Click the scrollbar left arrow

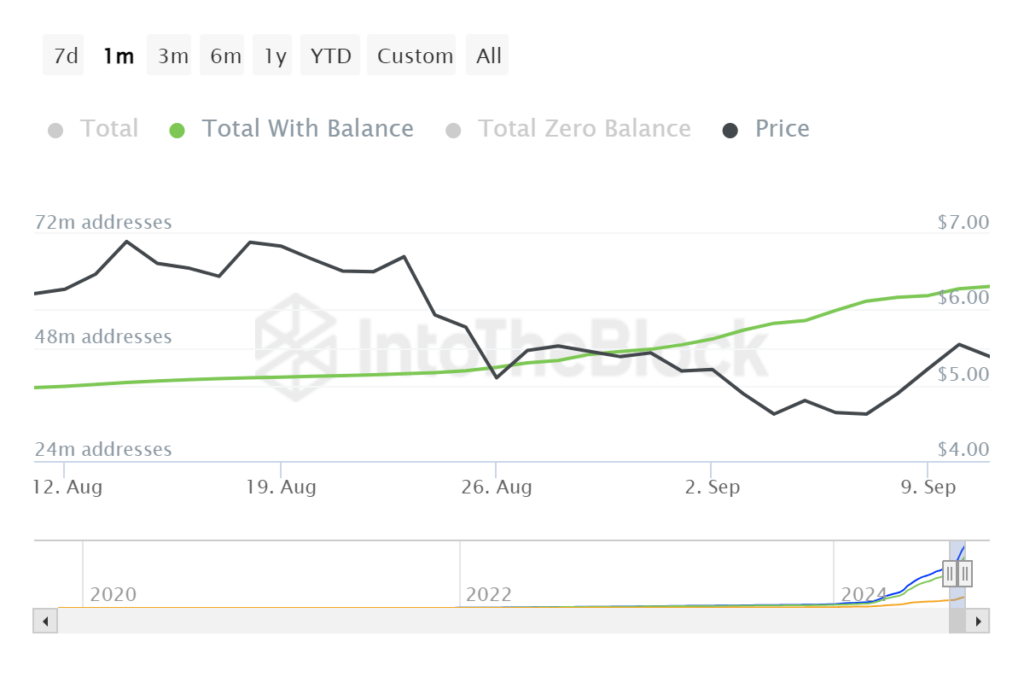tap(45, 621)
